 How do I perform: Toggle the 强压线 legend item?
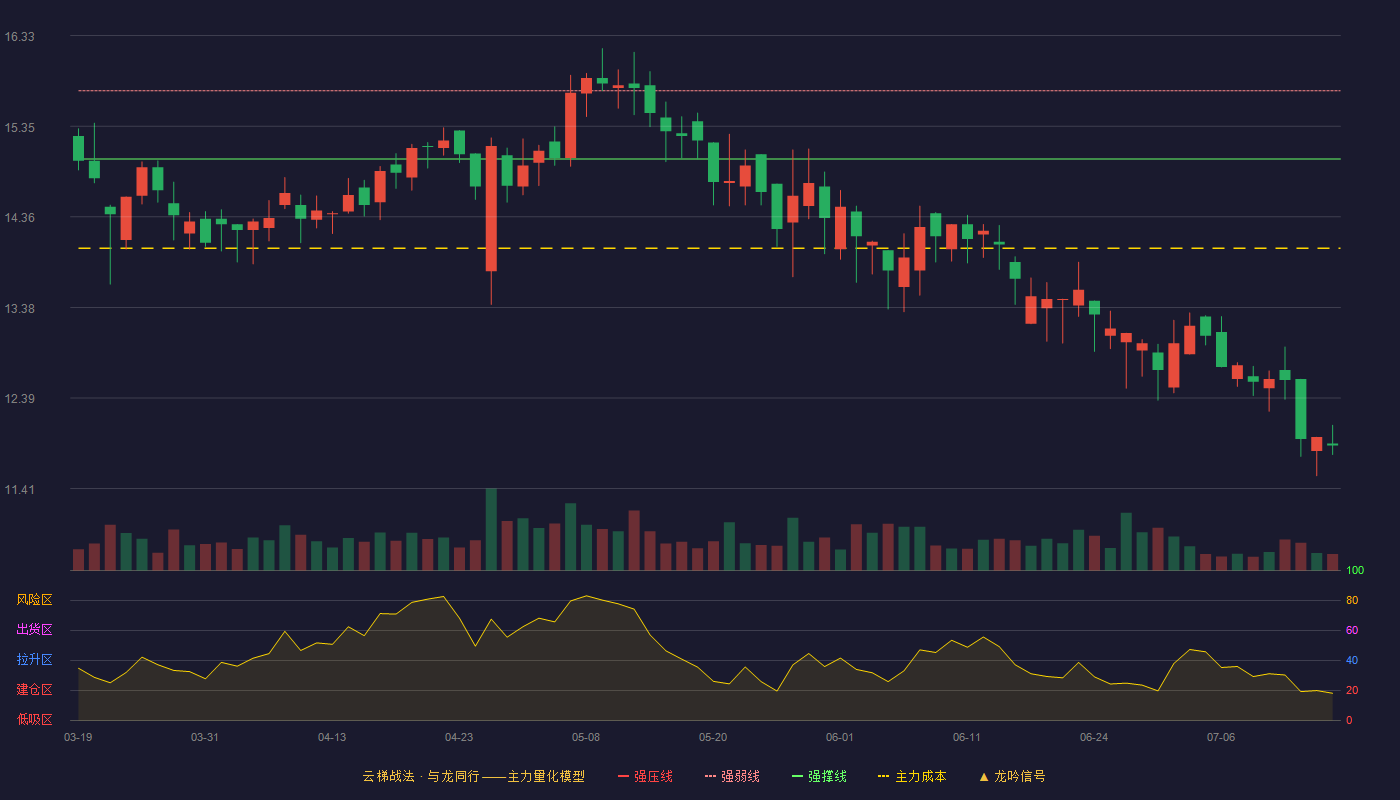click(645, 776)
